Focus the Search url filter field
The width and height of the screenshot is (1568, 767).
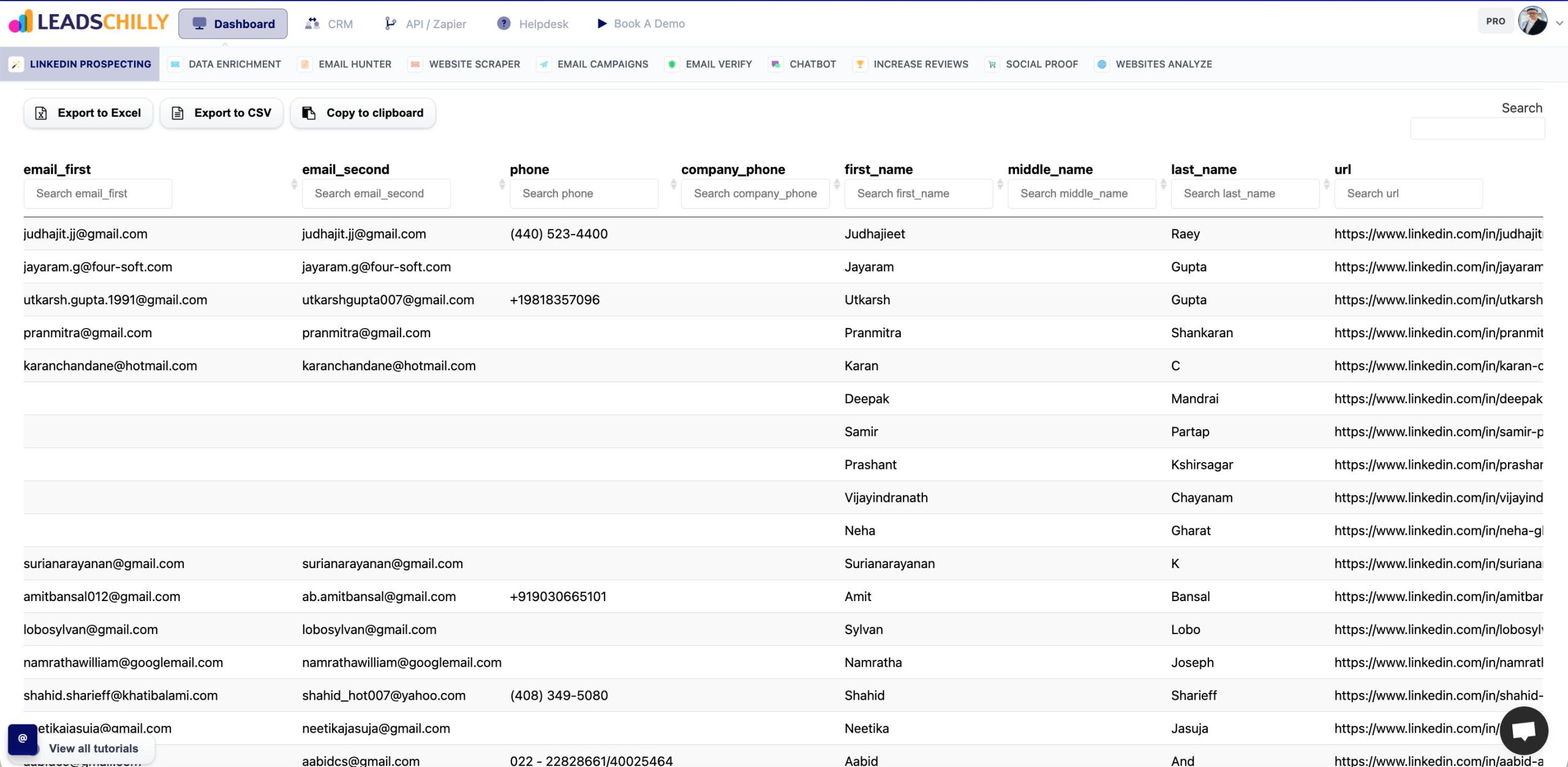pos(1408,193)
